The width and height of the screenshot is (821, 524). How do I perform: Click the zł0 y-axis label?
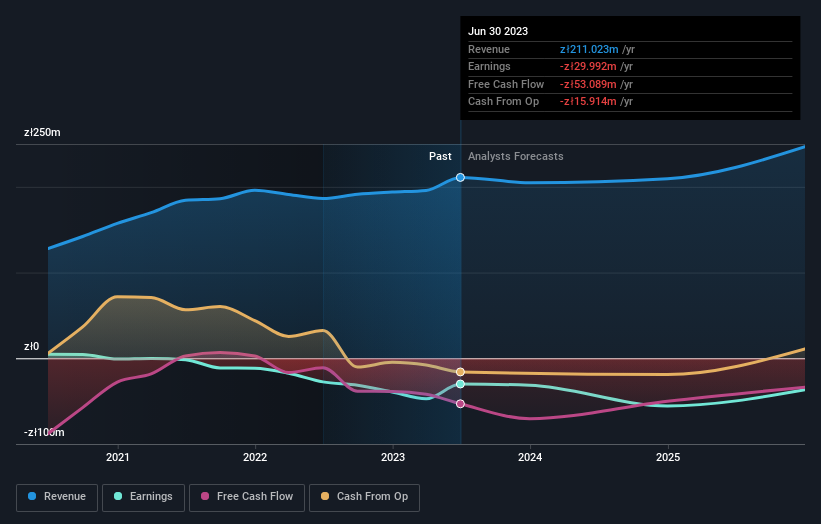pyautogui.click(x=31, y=347)
